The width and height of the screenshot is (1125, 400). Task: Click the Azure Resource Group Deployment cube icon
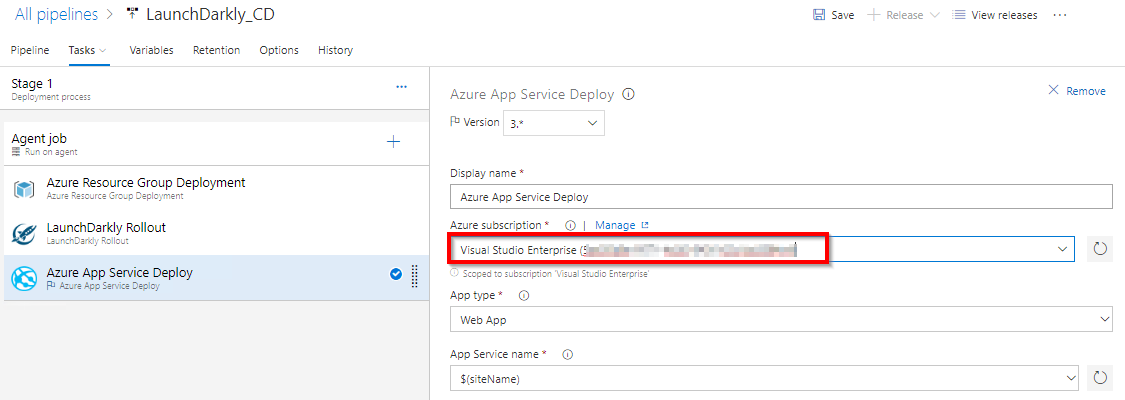click(x=24, y=189)
